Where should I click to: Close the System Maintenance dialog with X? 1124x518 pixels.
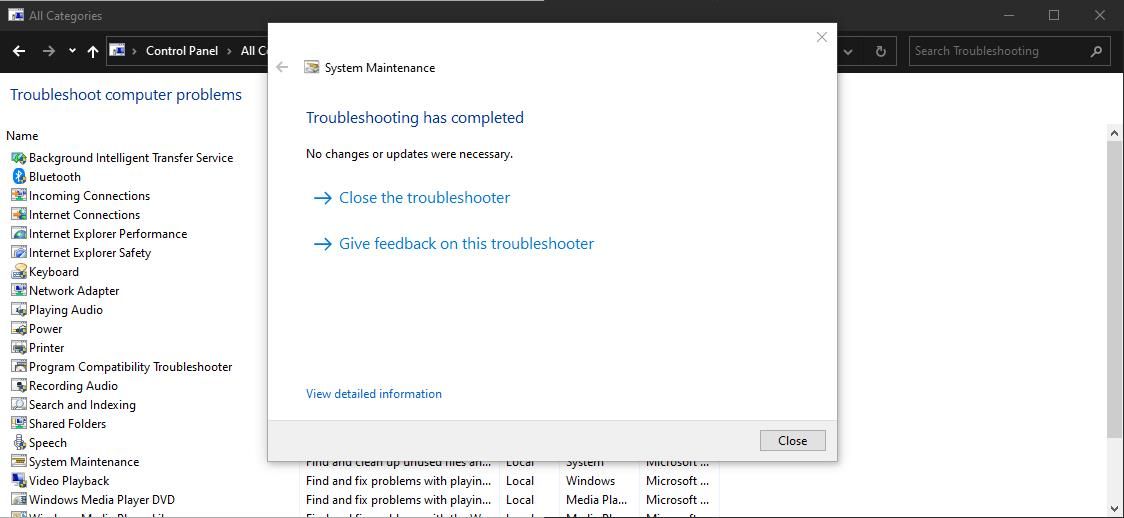coord(821,37)
